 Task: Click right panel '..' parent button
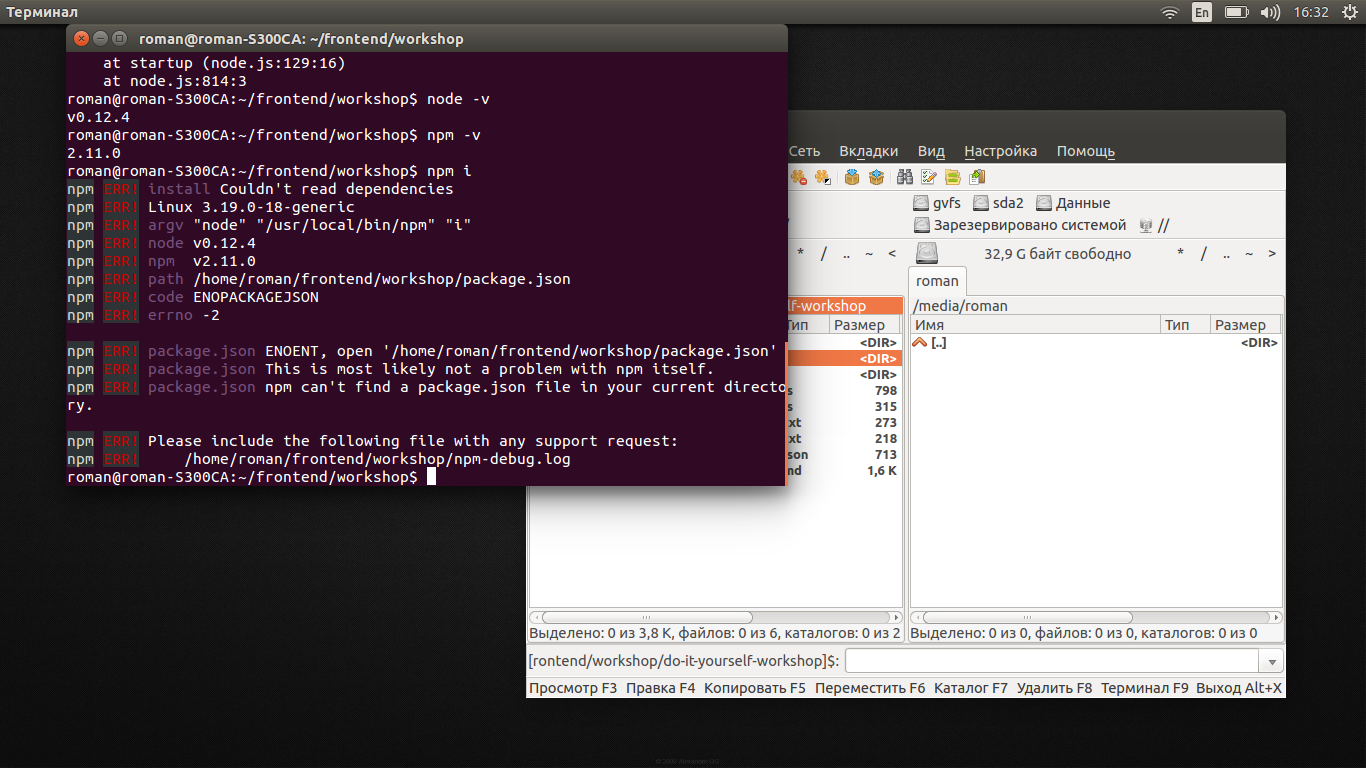[x=1226, y=254]
